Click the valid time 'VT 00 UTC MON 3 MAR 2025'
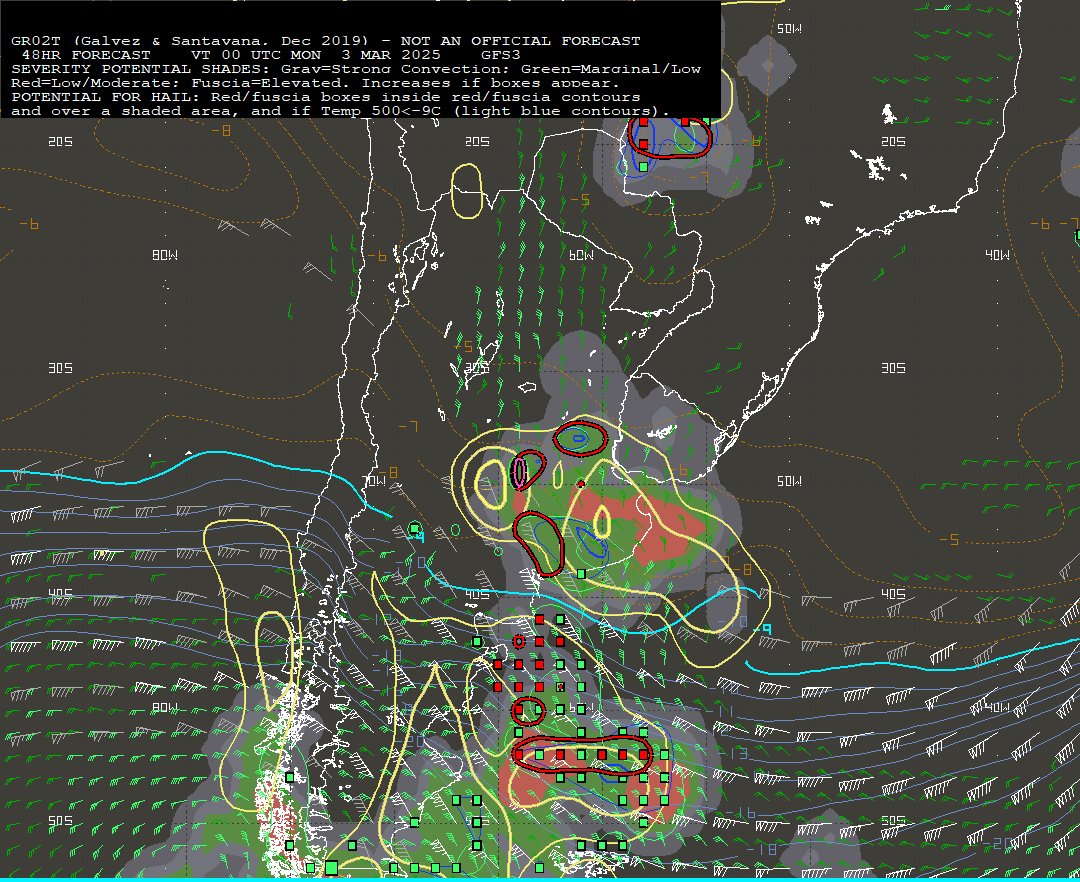Viewport: 1080px width, 882px height. 316,55
